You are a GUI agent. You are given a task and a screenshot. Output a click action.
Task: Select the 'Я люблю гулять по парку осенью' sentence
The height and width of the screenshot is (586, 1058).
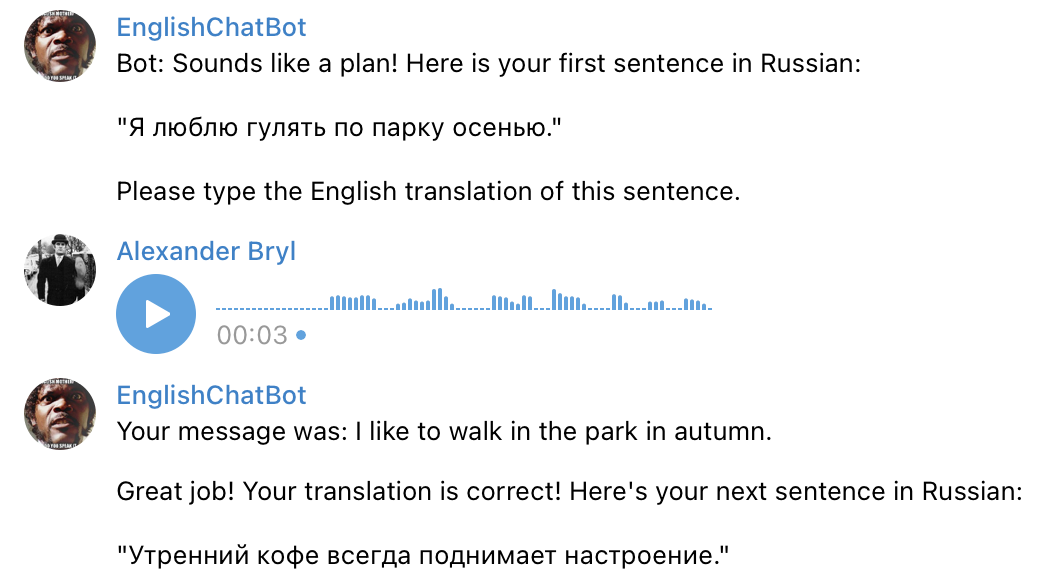click(339, 128)
